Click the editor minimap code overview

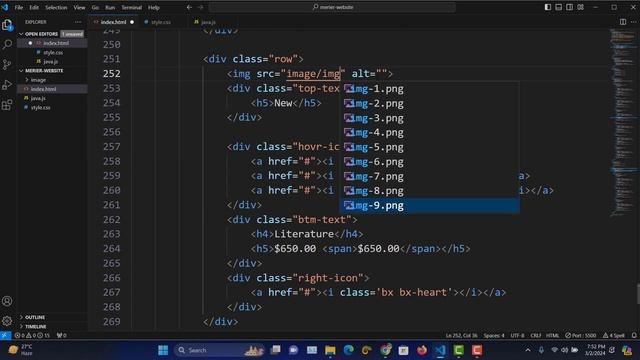click(x=624, y=122)
